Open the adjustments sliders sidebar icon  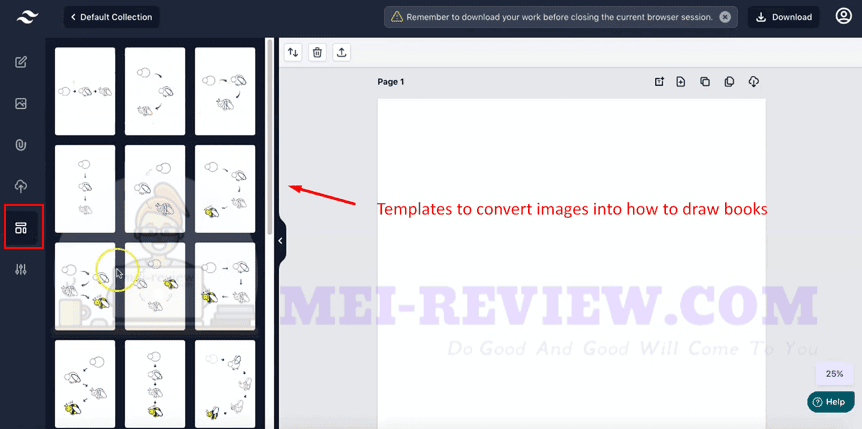point(21,270)
